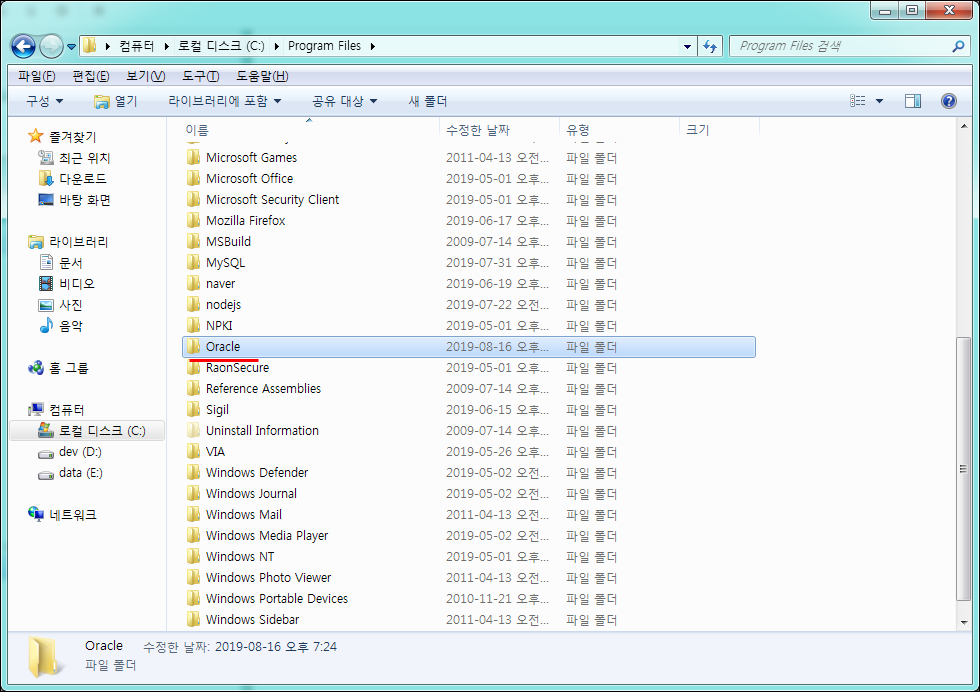
Task: Open the 보기(V) menu
Action: point(146,76)
